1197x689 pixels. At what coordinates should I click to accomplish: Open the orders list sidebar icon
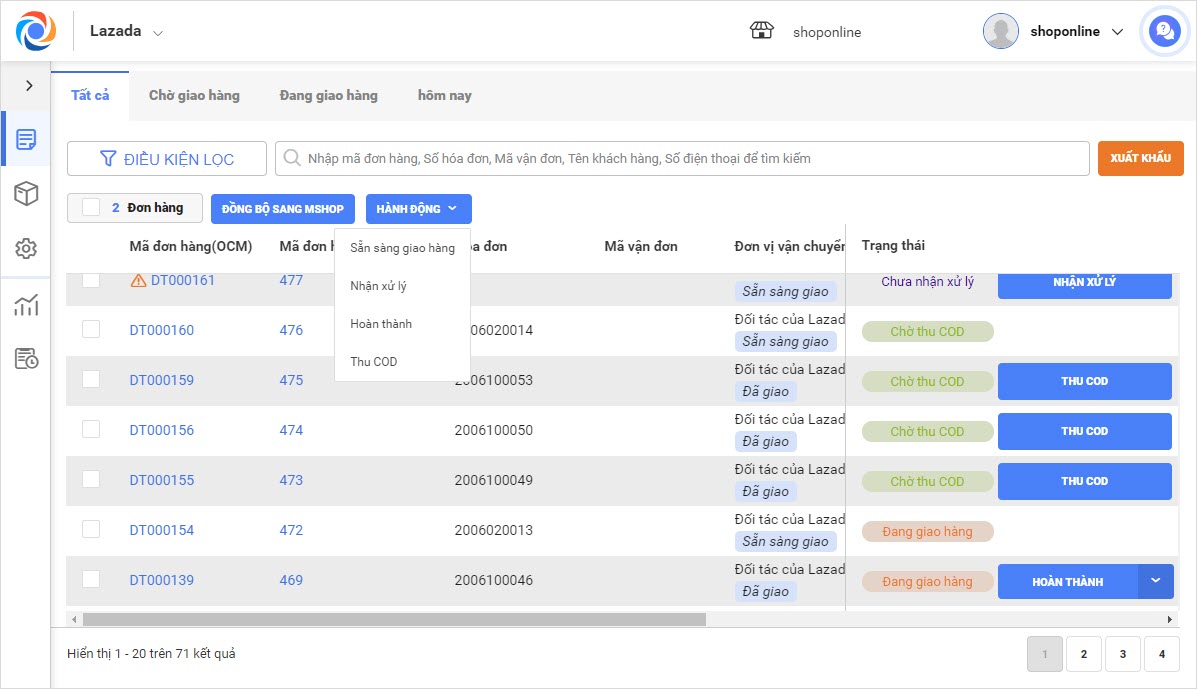(26, 139)
